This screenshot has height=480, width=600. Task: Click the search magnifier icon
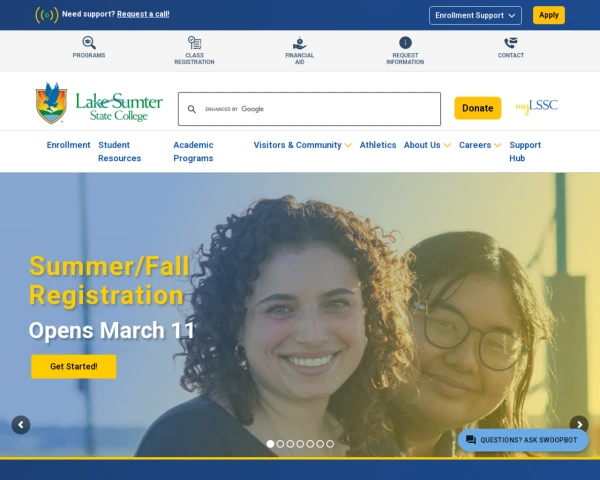(x=192, y=109)
